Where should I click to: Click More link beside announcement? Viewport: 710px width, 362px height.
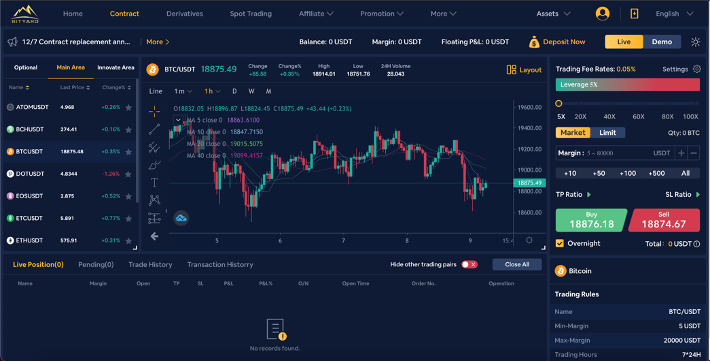point(158,42)
